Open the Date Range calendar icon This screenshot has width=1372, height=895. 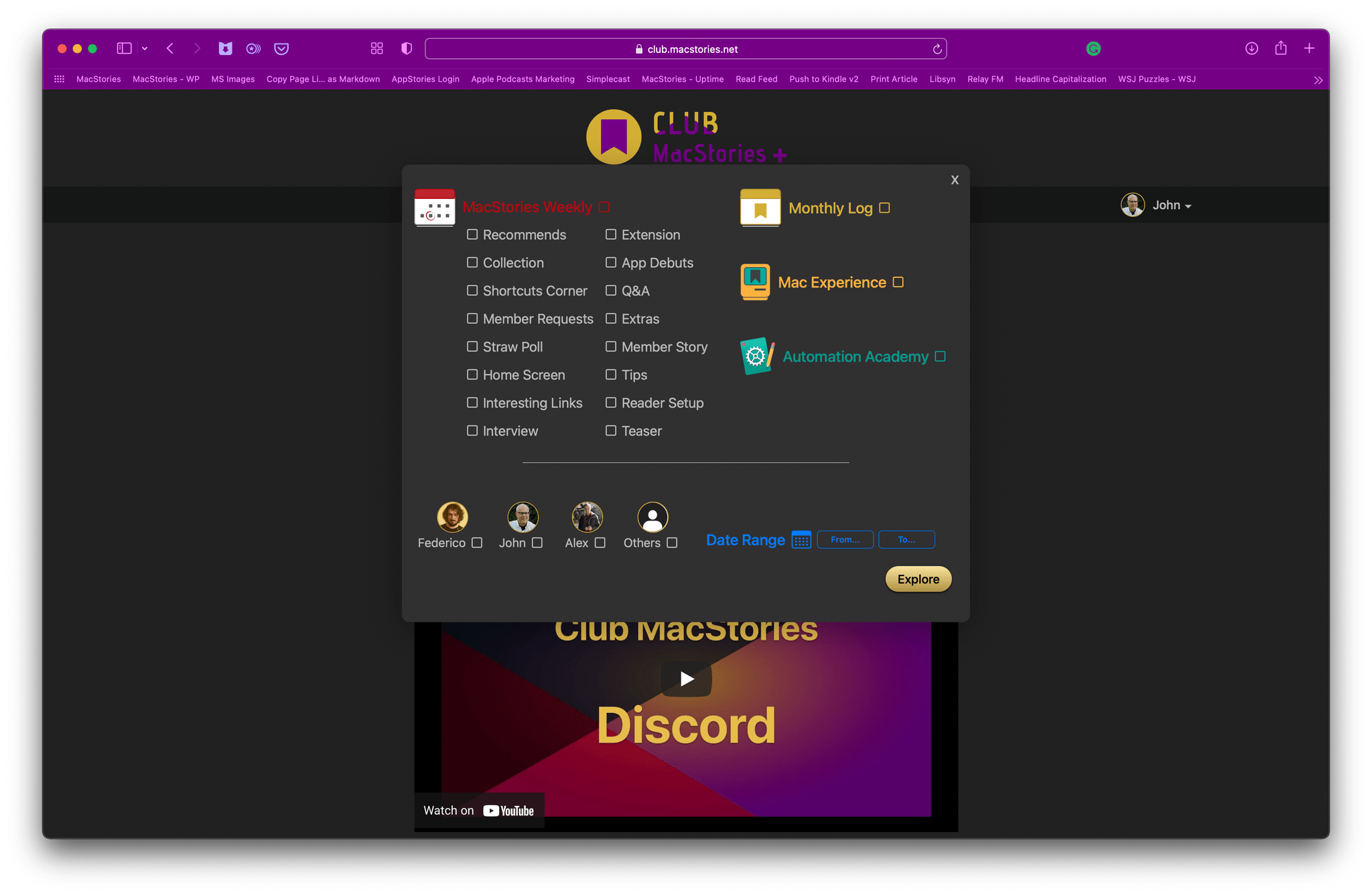click(801, 540)
